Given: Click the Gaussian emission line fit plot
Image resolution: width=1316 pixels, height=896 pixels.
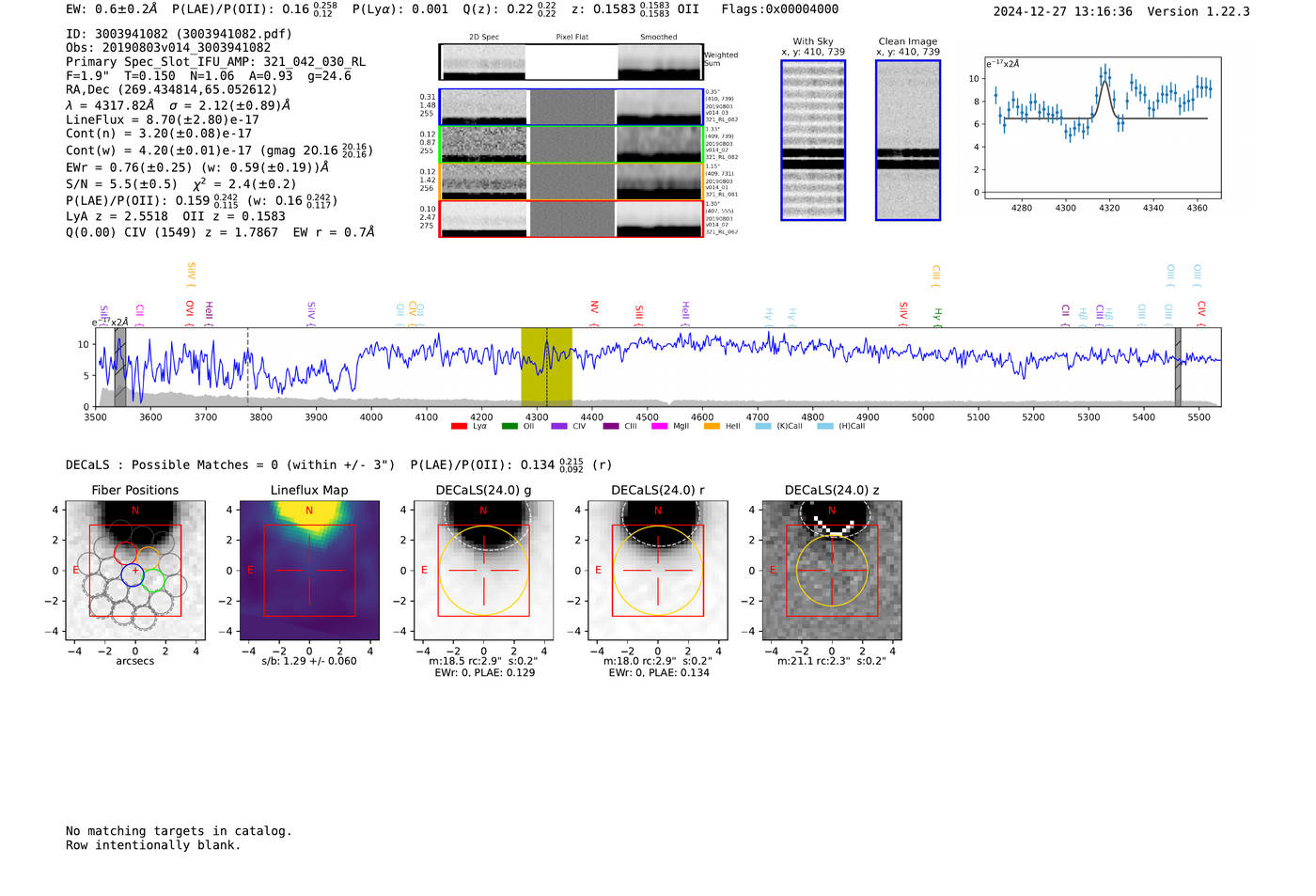Looking at the screenshot, I should pos(1102,128).
